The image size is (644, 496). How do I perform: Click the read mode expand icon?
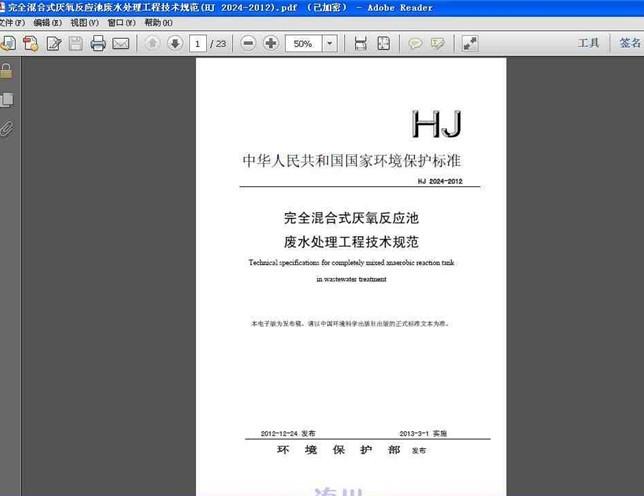coord(470,43)
